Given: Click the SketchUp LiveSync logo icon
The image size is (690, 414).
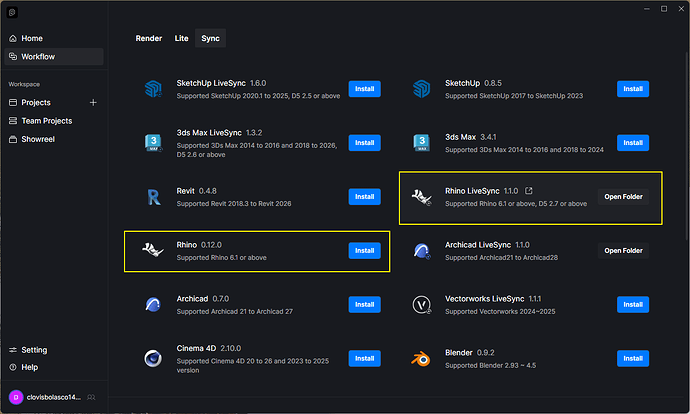Looking at the screenshot, I should [x=153, y=89].
